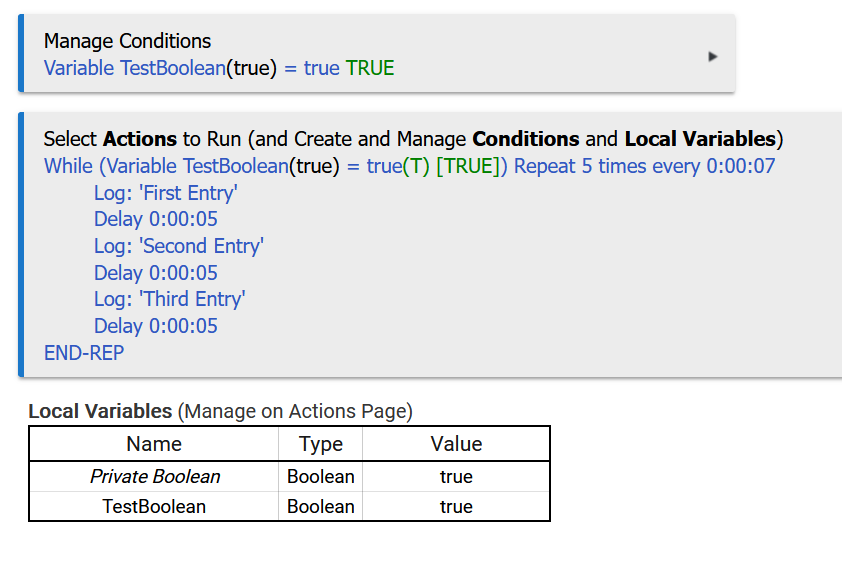The height and width of the screenshot is (563, 842).
Task: Select the Private Boolean variable name
Action: (154, 477)
